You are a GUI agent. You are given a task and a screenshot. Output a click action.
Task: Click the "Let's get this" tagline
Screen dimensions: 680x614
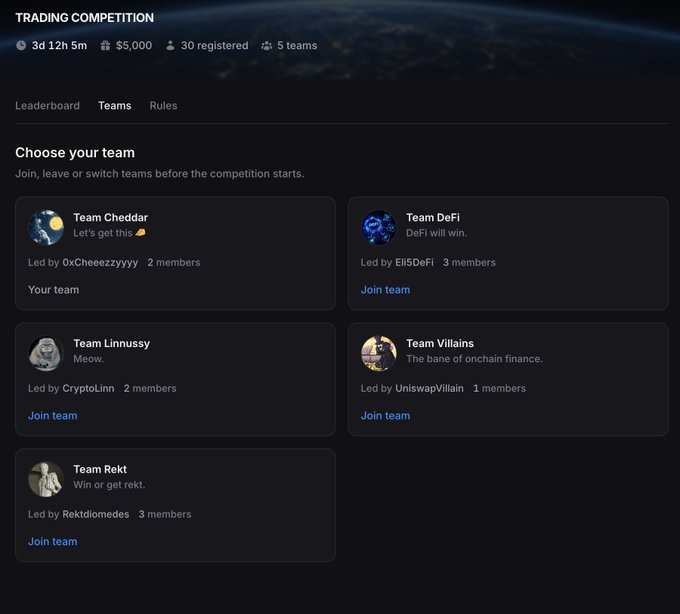coord(103,233)
